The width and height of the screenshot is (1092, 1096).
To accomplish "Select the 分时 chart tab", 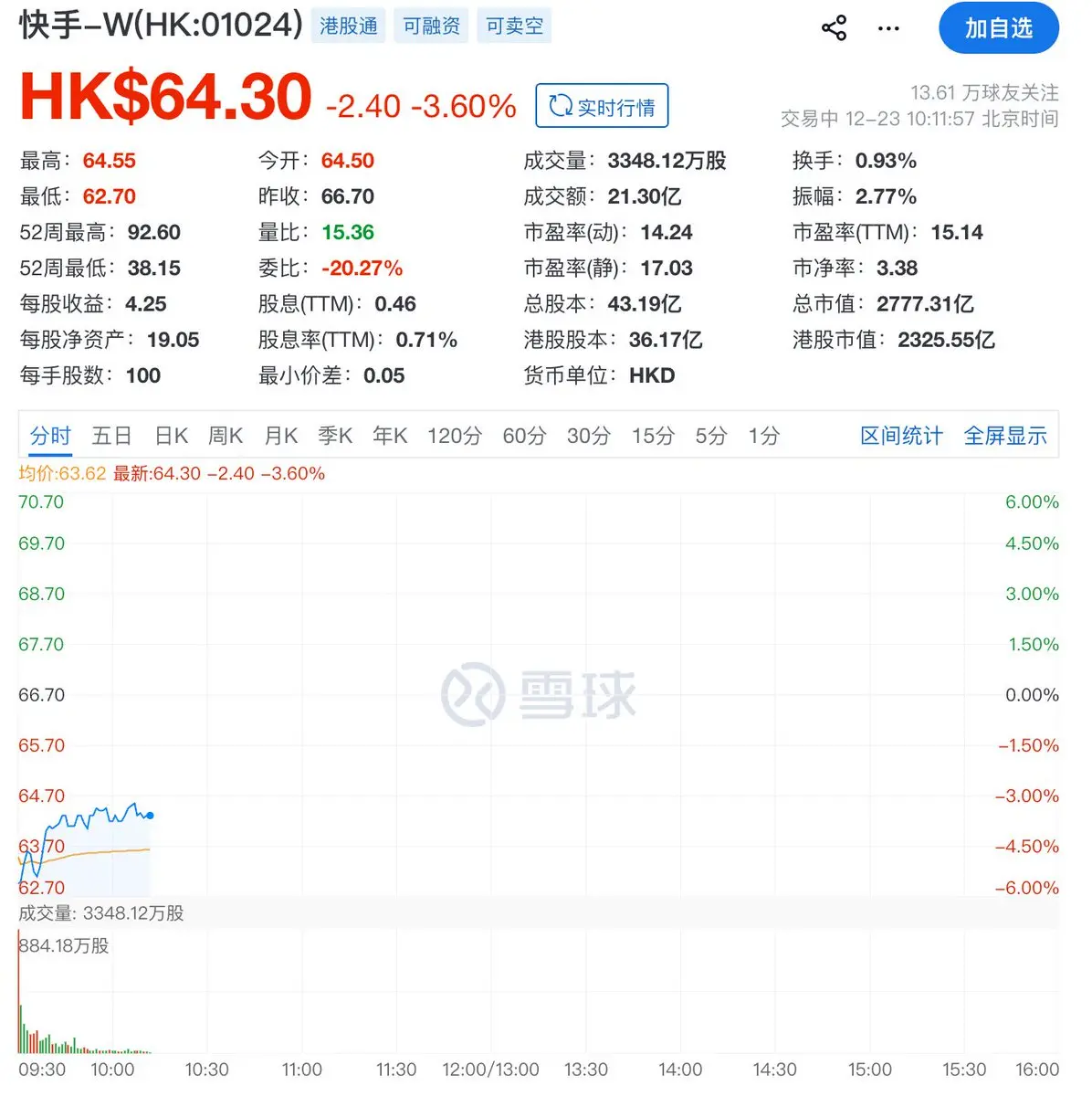I will 50,436.
